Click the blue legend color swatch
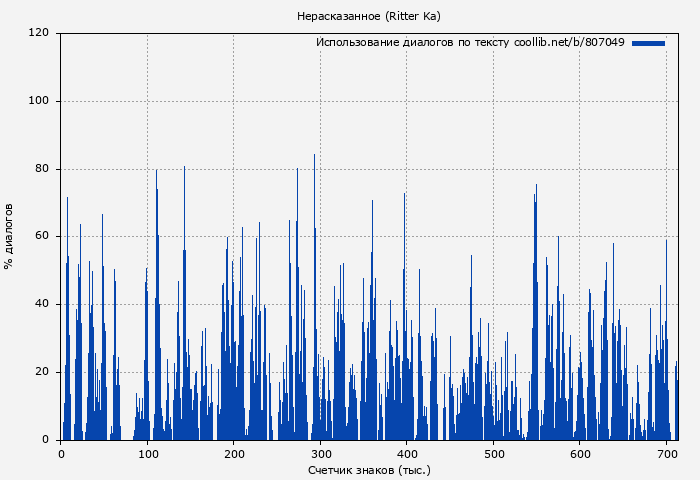The height and width of the screenshot is (480, 700). [x=648, y=43]
